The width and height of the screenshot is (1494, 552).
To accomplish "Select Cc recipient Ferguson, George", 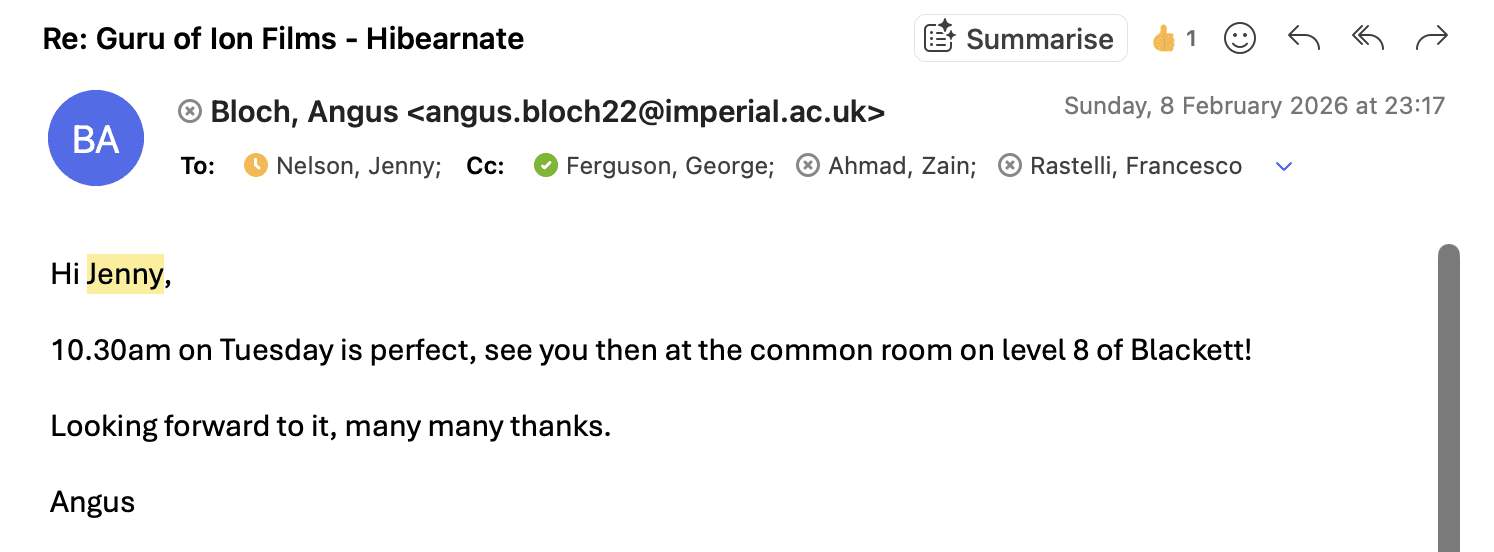I will [669, 166].
